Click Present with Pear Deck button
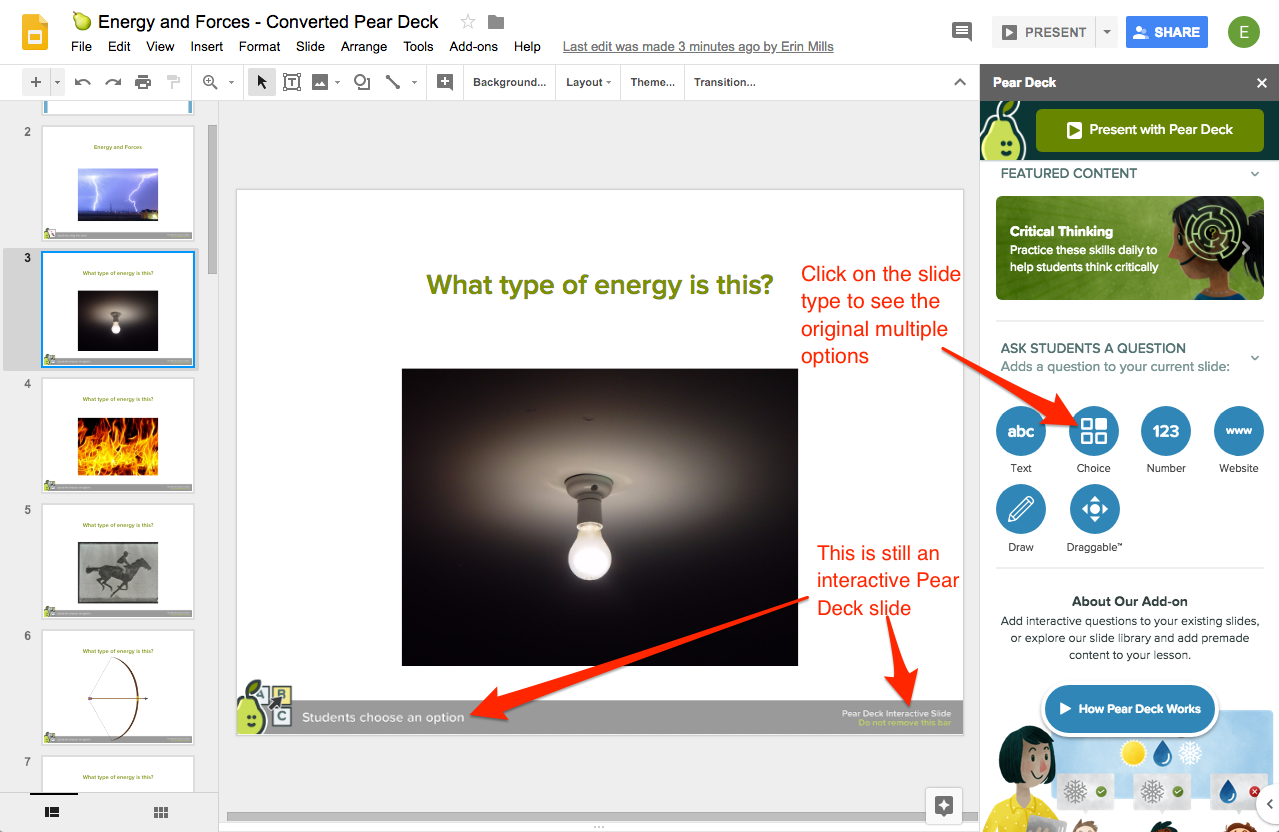Image resolution: width=1279 pixels, height=832 pixels. click(x=1148, y=130)
